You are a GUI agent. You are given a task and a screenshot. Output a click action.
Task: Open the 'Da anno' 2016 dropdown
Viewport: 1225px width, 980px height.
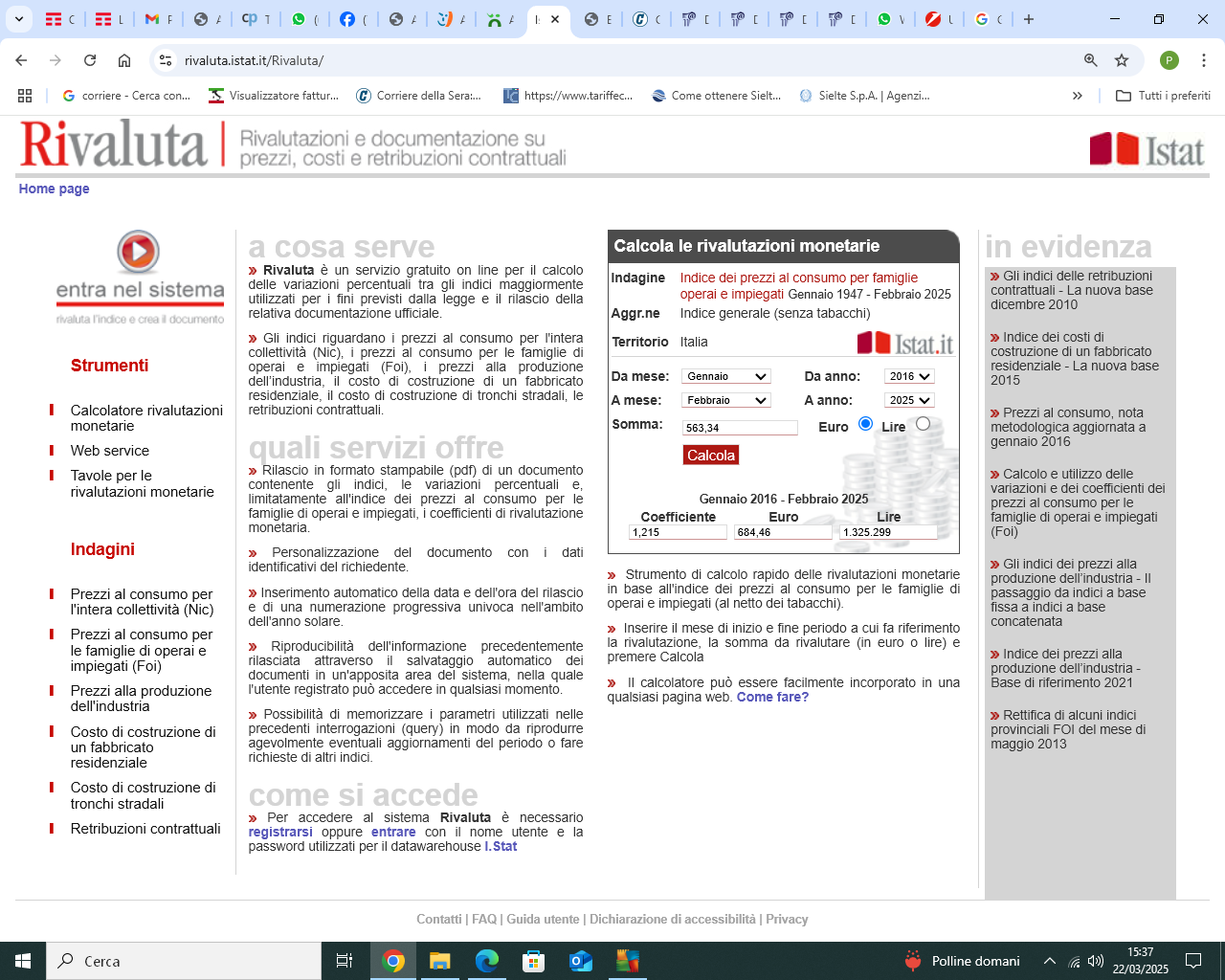909,376
